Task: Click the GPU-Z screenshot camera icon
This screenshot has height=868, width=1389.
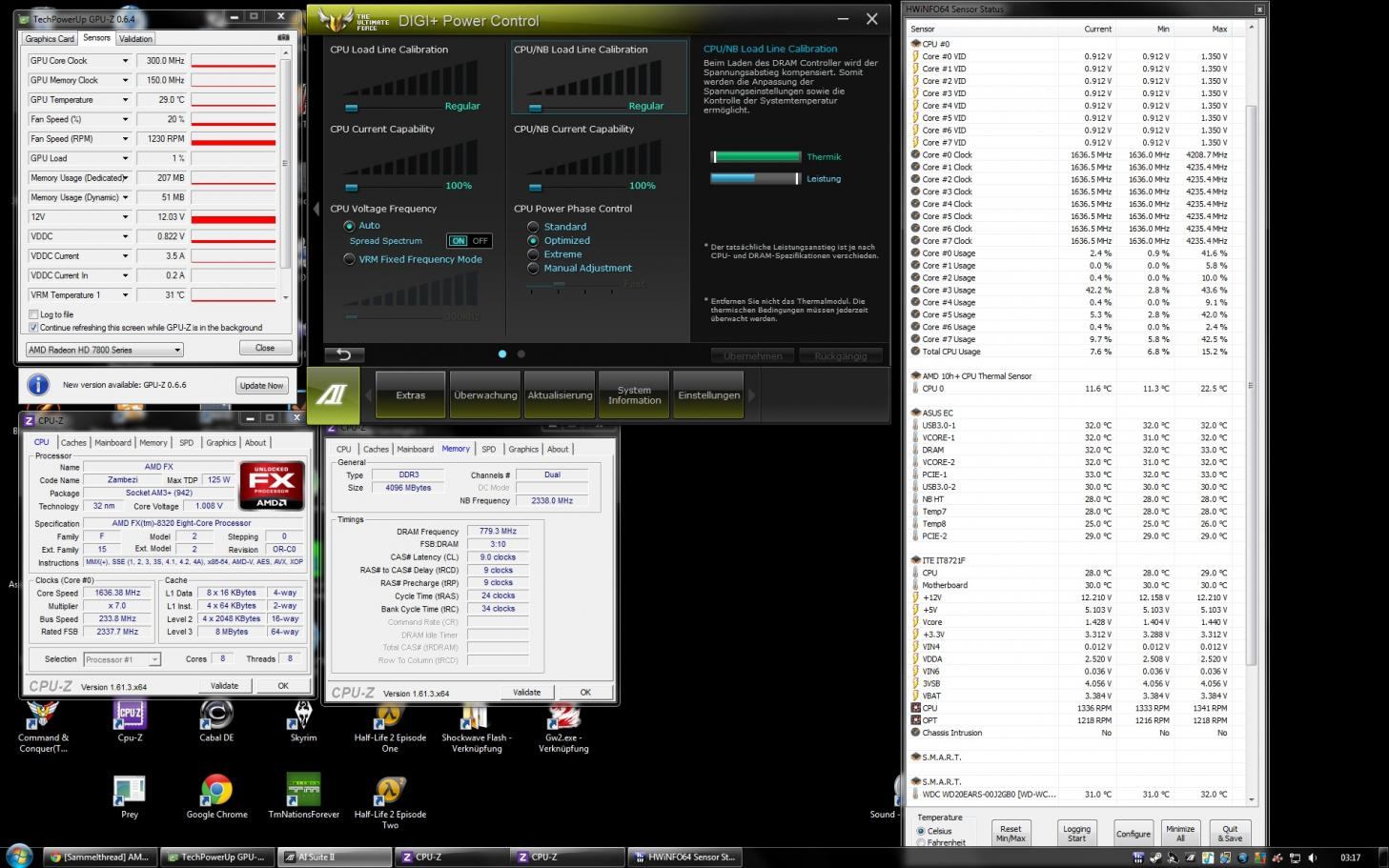Action: [283, 37]
